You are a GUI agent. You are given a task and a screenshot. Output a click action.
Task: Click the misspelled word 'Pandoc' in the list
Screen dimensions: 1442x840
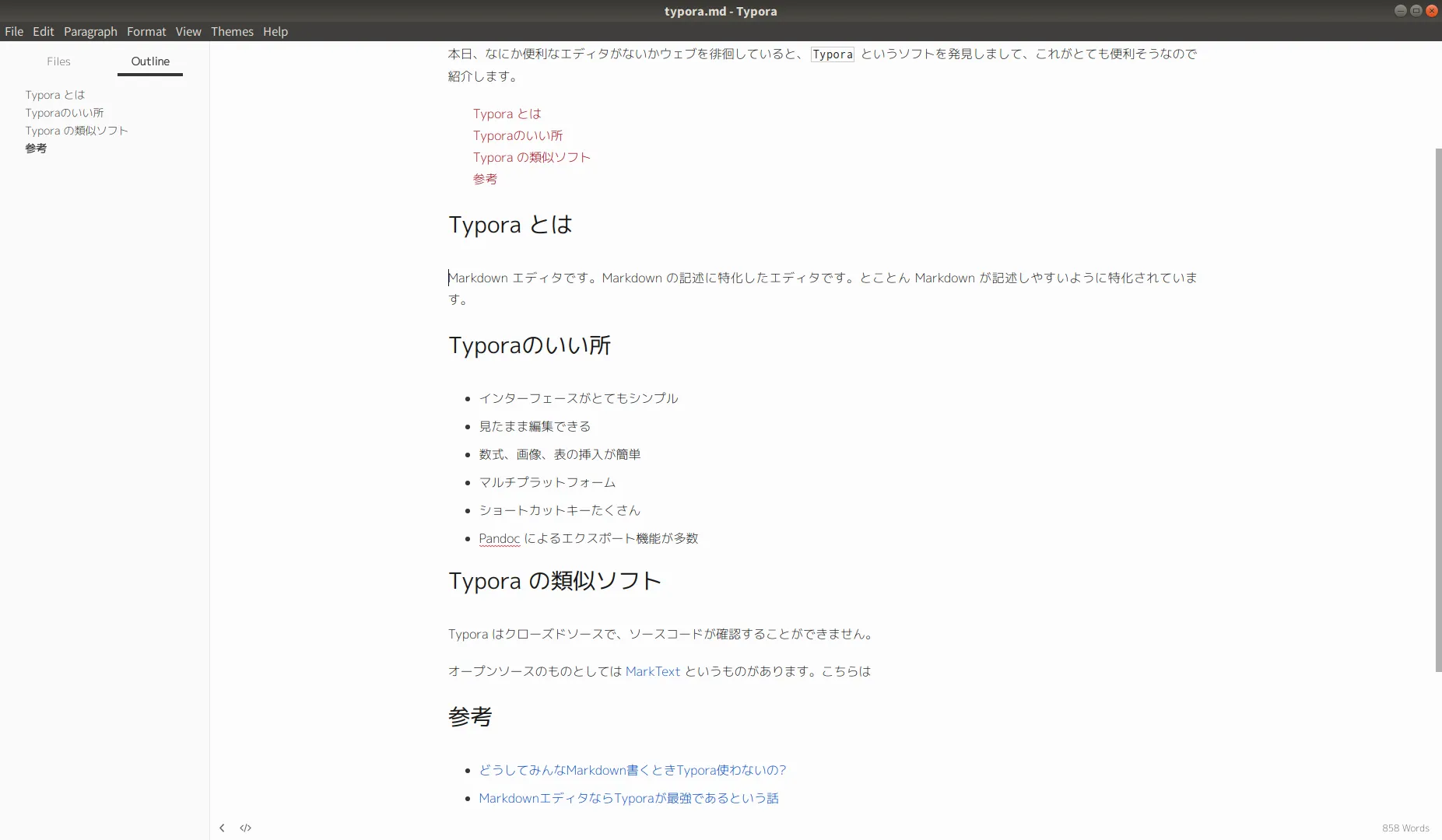coord(499,538)
